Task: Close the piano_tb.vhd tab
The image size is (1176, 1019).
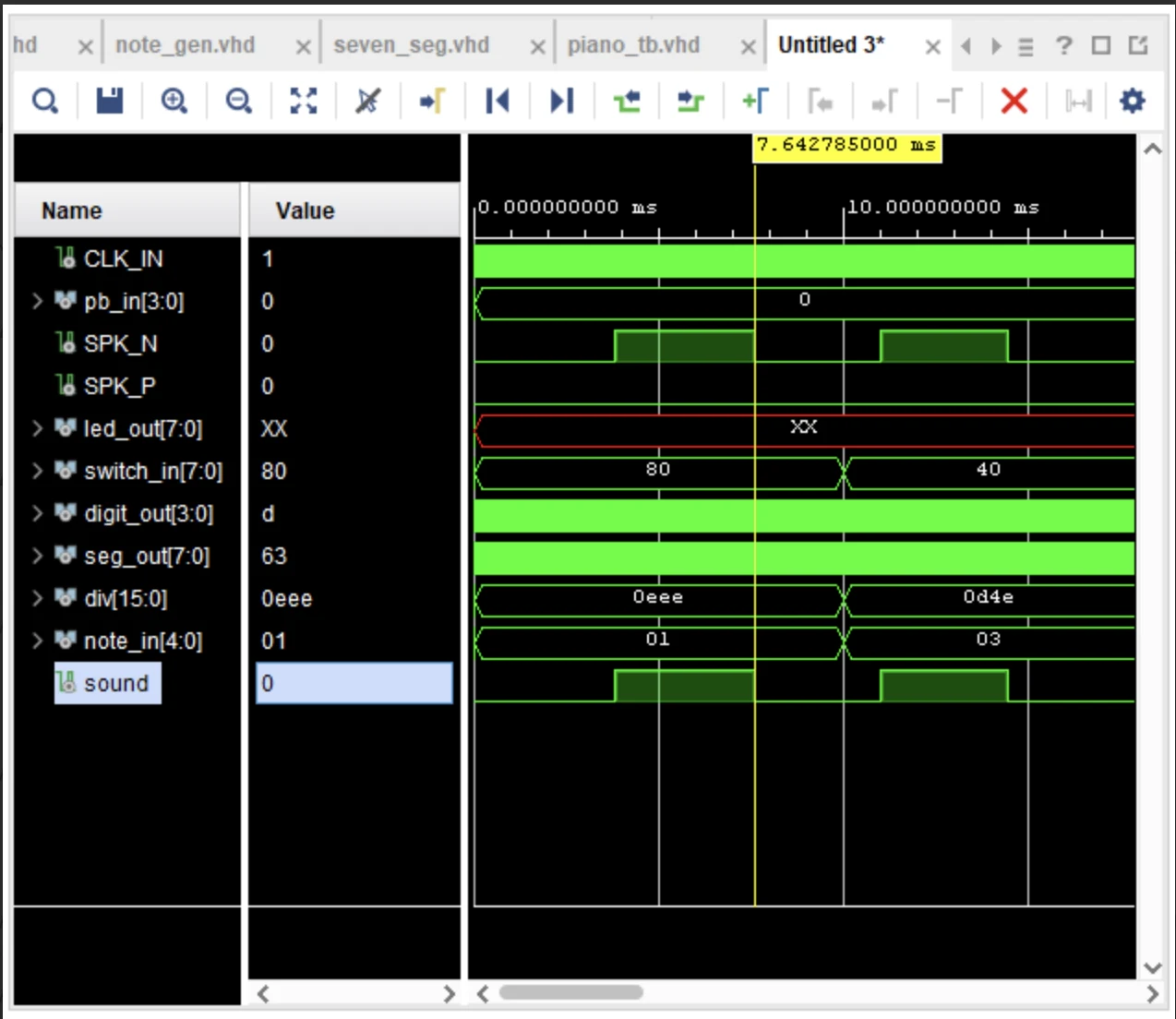Action: pos(748,46)
